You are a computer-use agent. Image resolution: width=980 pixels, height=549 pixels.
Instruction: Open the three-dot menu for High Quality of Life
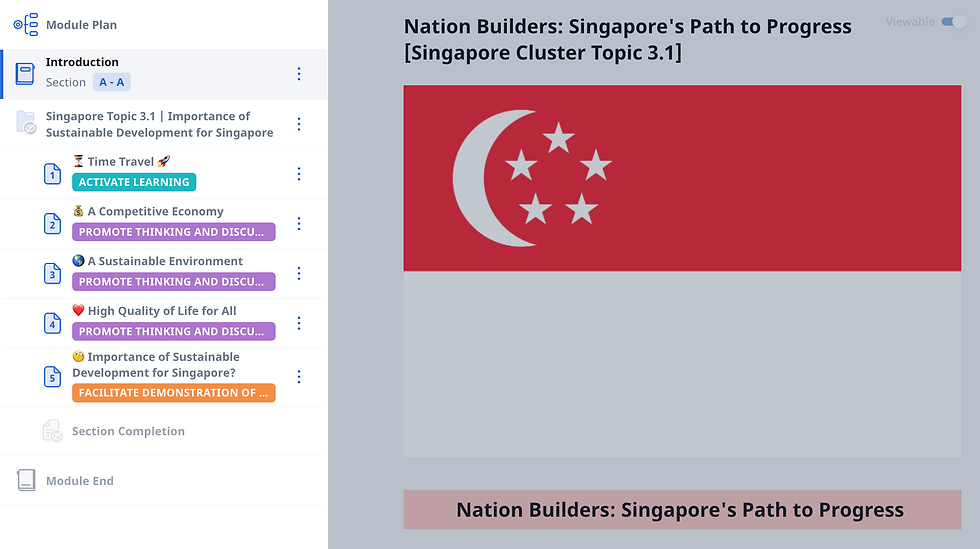click(x=299, y=323)
